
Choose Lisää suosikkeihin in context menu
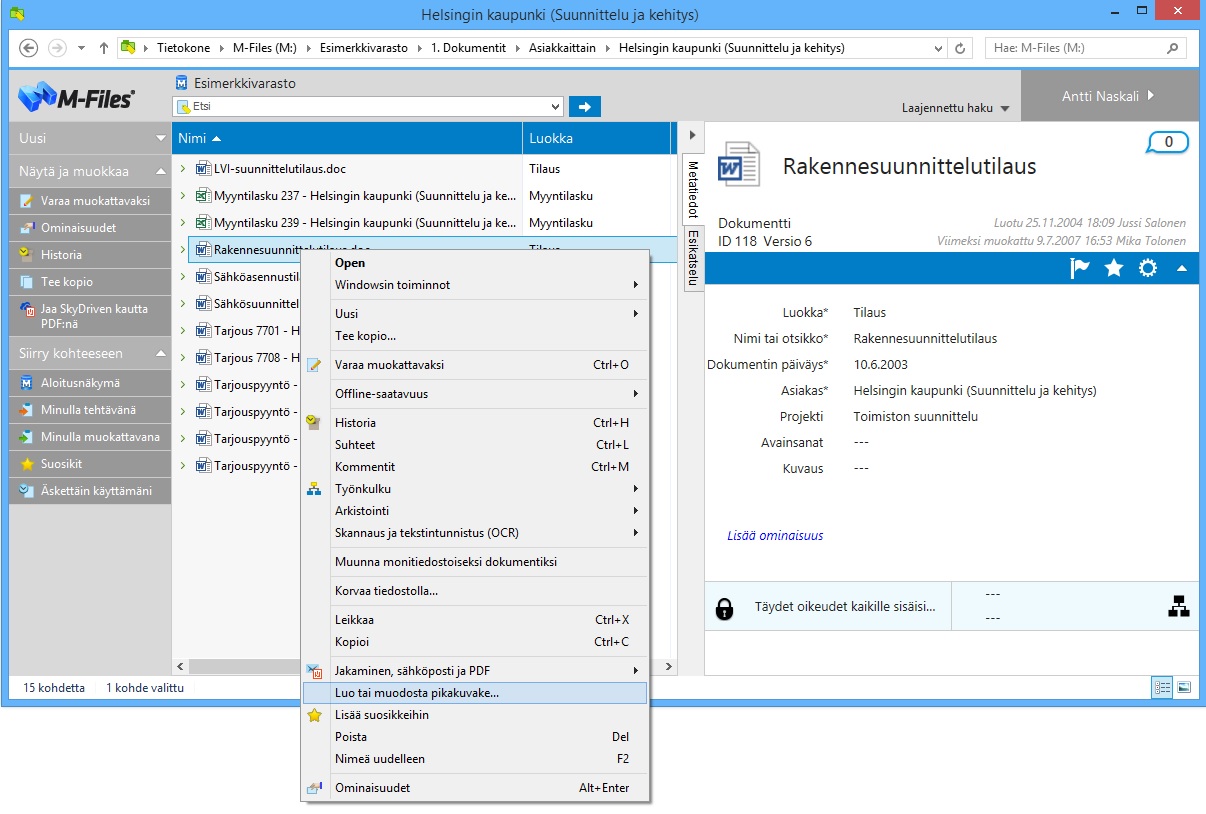click(x=476, y=715)
